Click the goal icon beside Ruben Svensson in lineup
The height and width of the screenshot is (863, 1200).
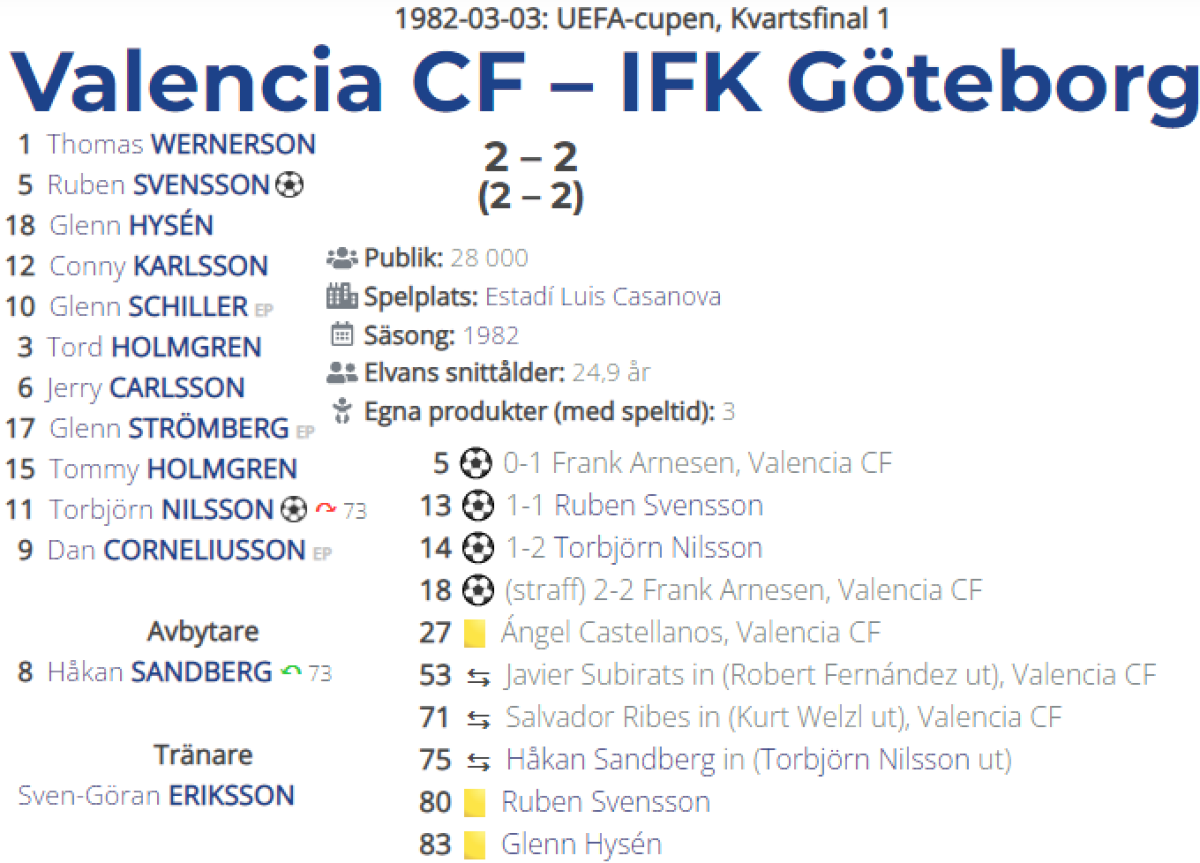[289, 185]
